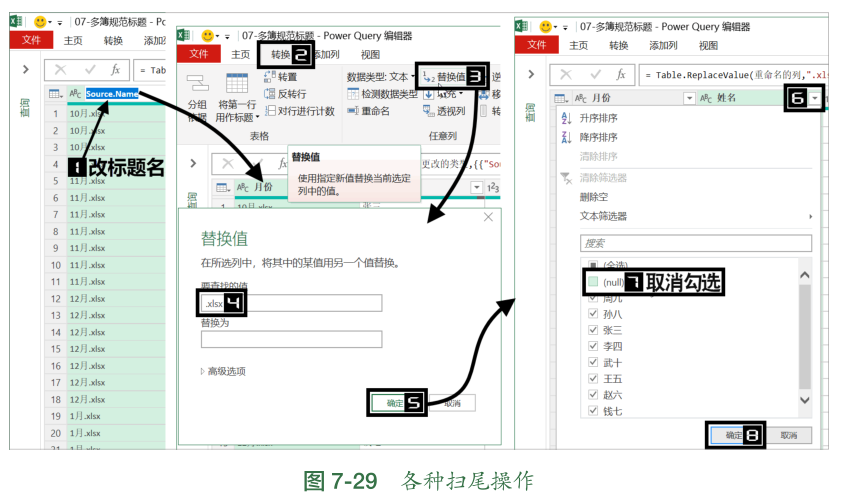Toggle the 张三 checkbox

pos(593,330)
